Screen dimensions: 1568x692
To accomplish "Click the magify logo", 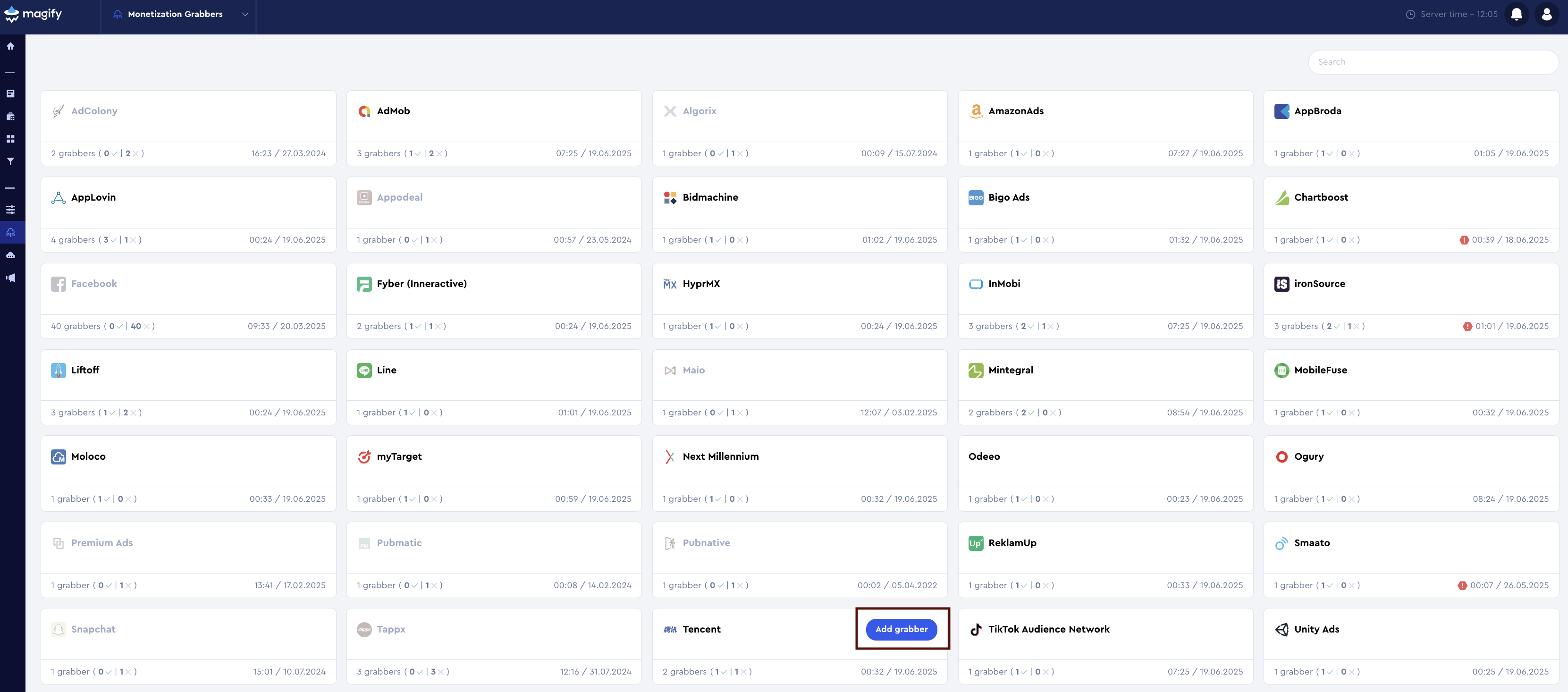I will coord(34,14).
